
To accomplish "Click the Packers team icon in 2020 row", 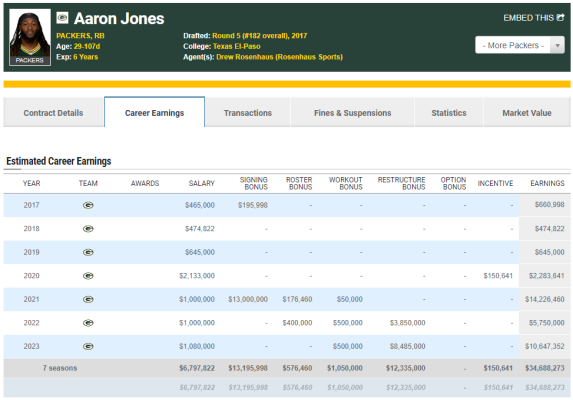I will (88, 276).
